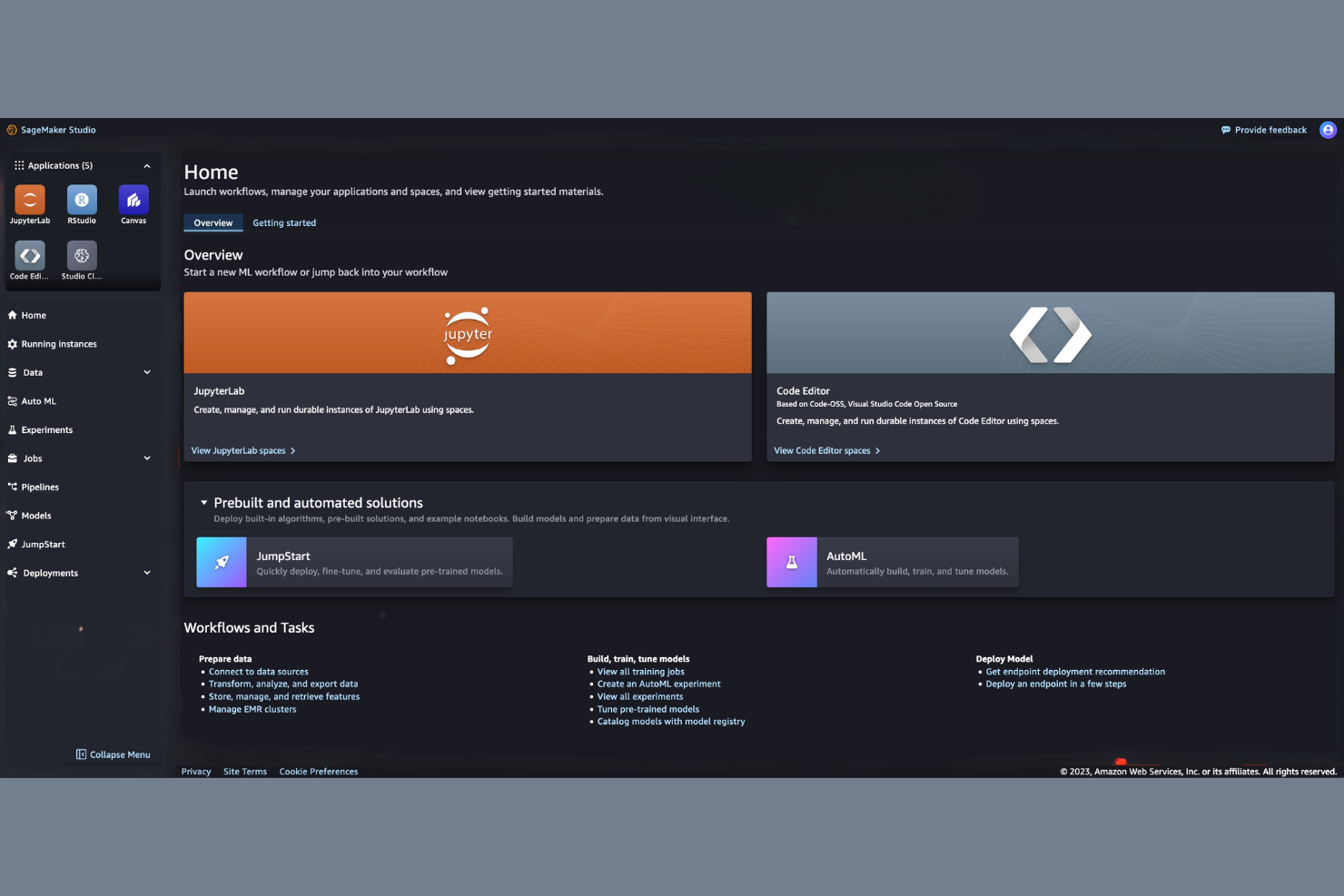Click the Collapse Menu panel icon
This screenshot has height=896, width=1344.
tap(81, 754)
